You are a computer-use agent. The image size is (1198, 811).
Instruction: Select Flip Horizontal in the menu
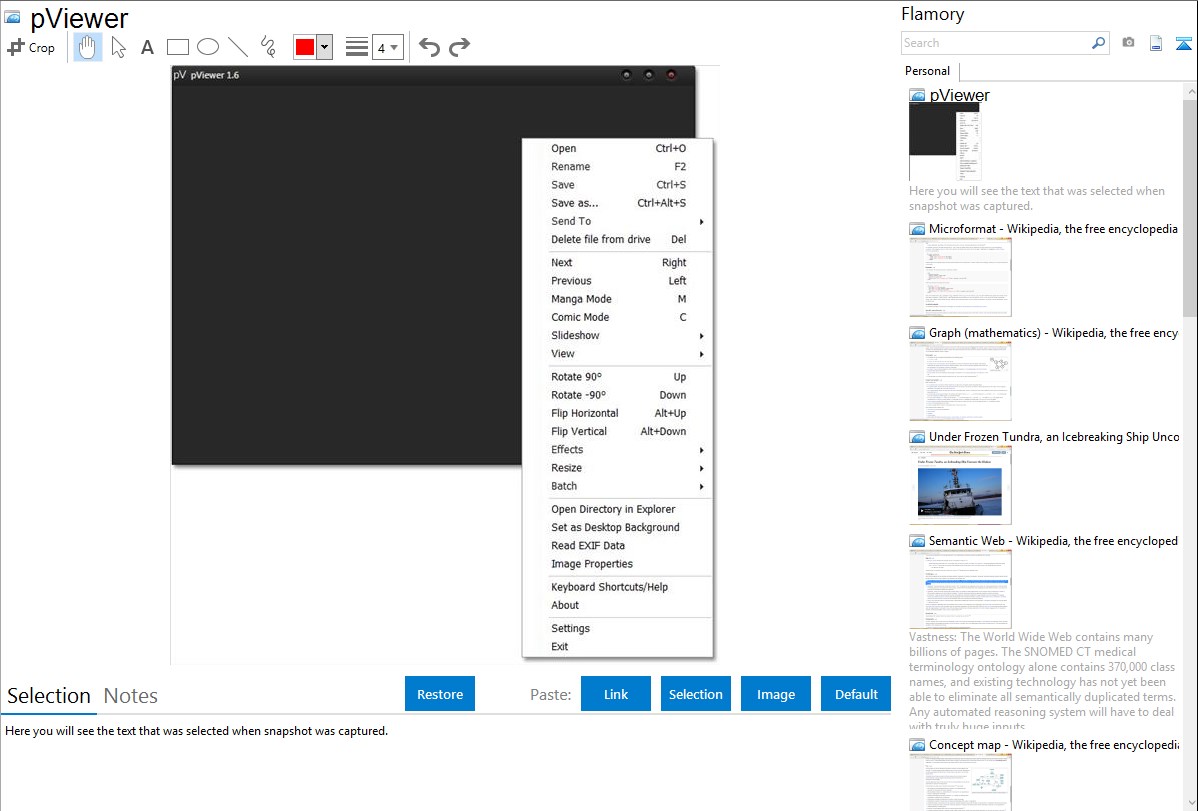(x=617, y=414)
